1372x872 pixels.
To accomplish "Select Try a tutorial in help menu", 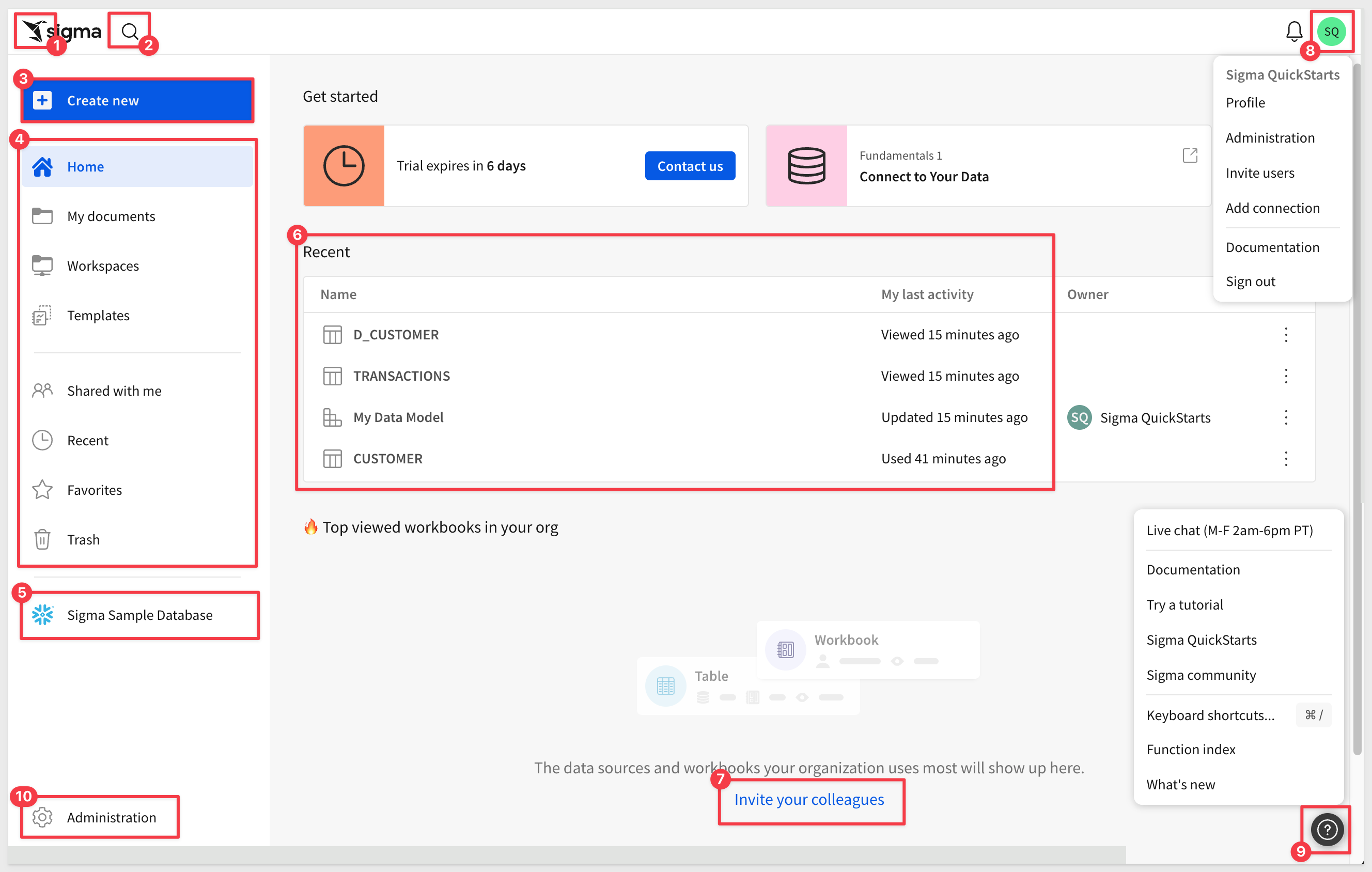I will click(x=1184, y=605).
